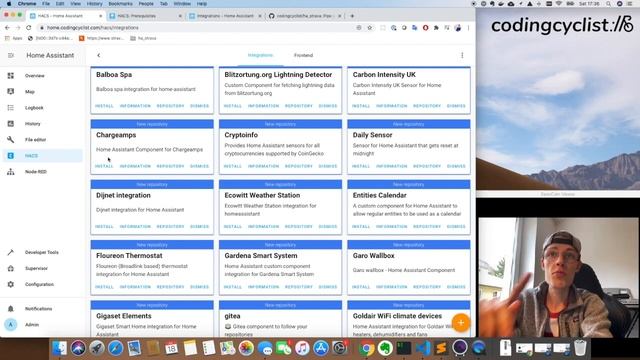640x360 pixels.
Task: Install Blitzortung.org Lightning Detector
Action: 233,106
